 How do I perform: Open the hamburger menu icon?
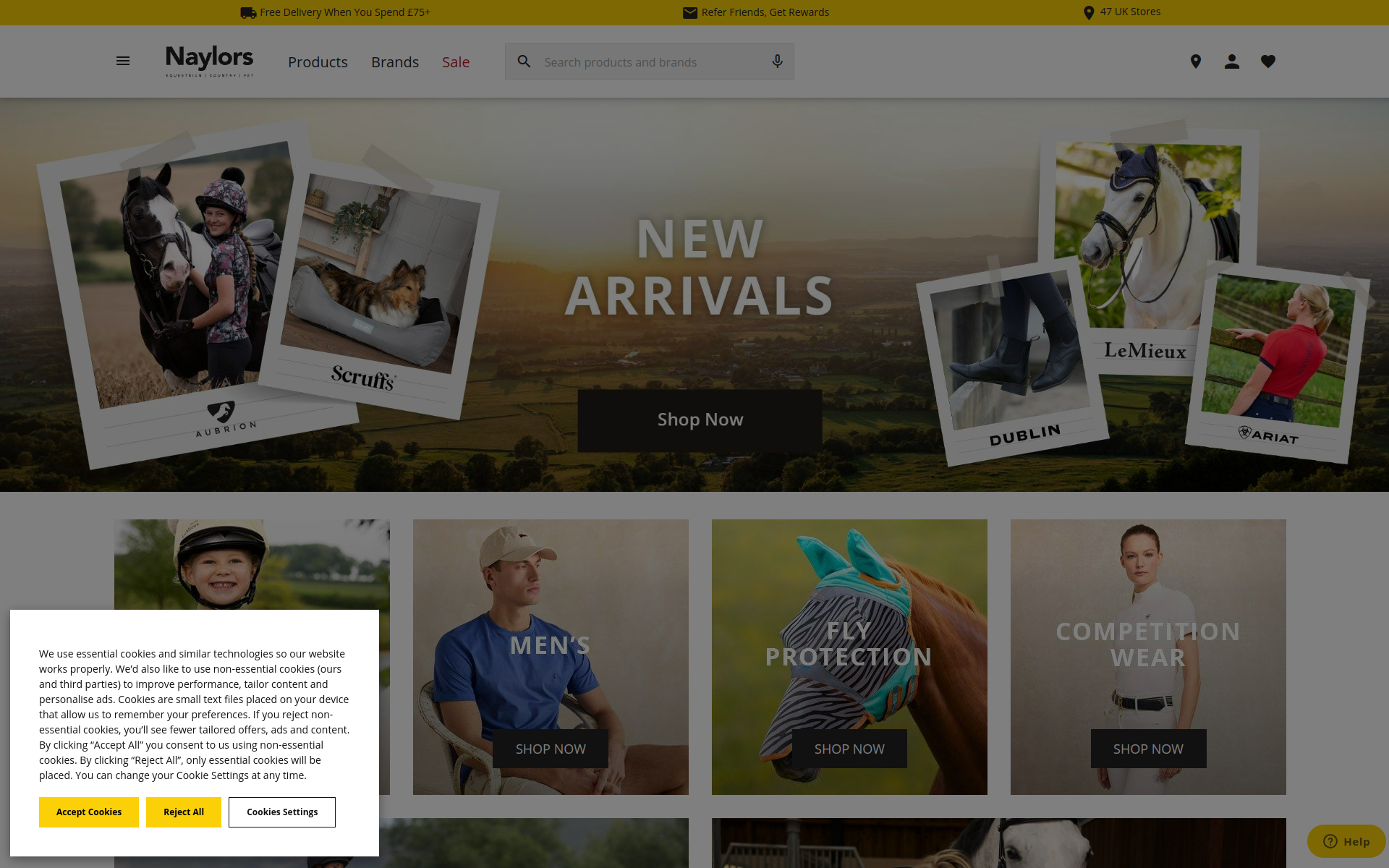[123, 61]
